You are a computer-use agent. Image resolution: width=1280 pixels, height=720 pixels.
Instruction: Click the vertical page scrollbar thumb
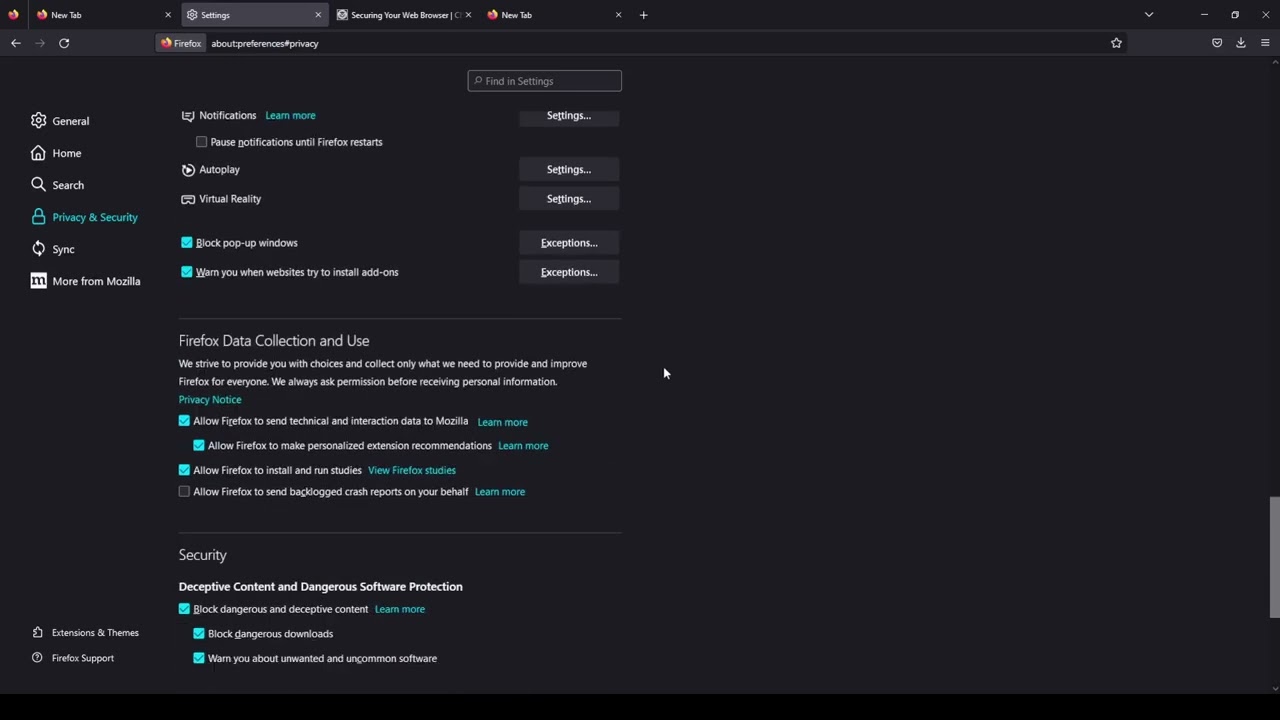(x=1274, y=556)
